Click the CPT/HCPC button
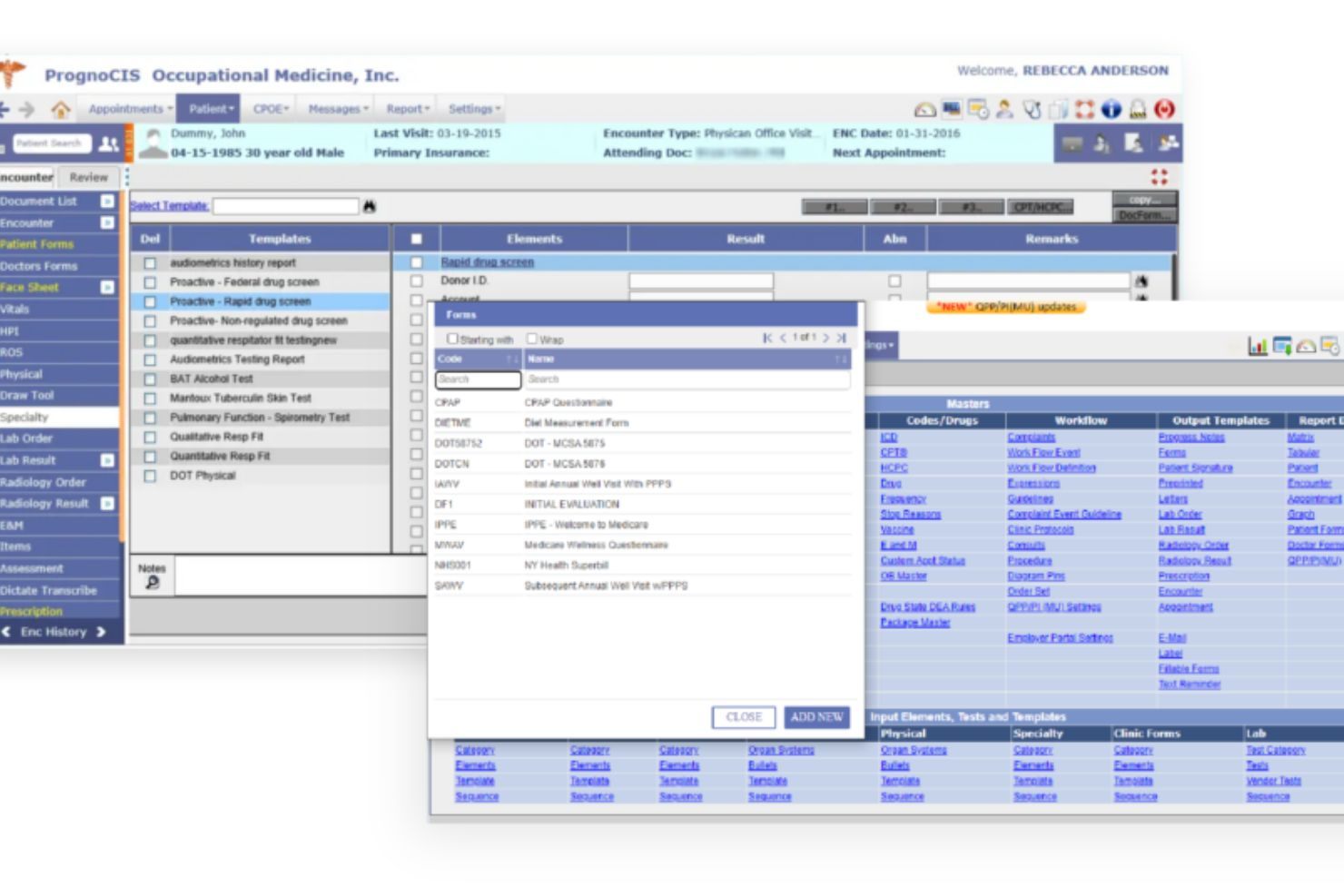 [1041, 207]
